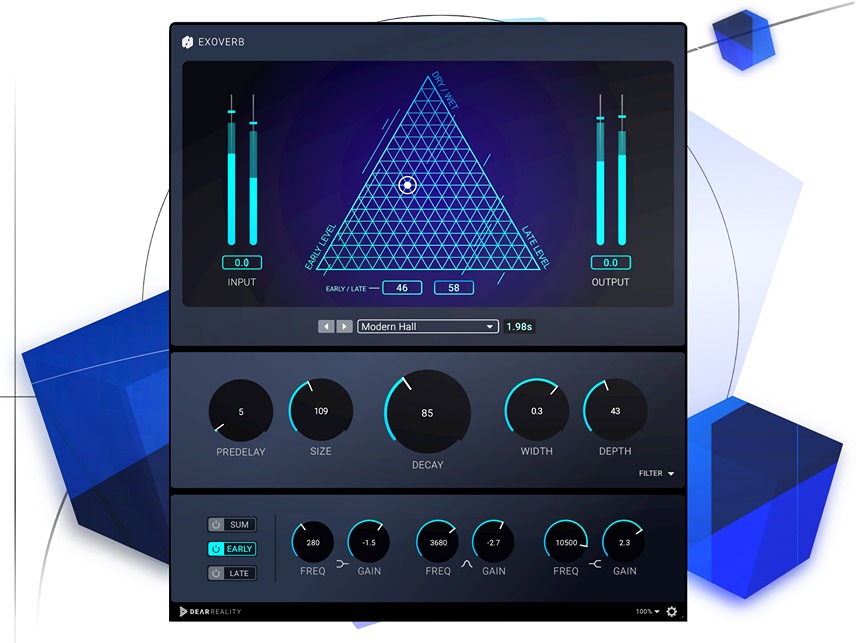The height and width of the screenshot is (643, 856).
Task: Click the INPUT gain value field 0.0
Action: (x=242, y=263)
